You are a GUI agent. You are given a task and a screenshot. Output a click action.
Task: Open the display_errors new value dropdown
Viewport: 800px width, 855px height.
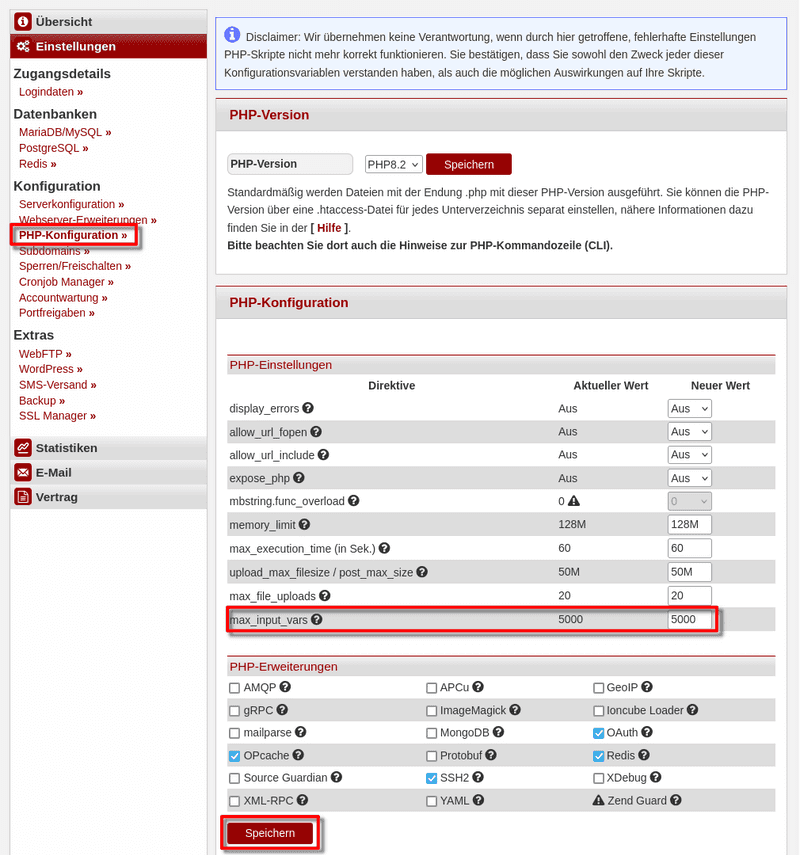click(689, 408)
